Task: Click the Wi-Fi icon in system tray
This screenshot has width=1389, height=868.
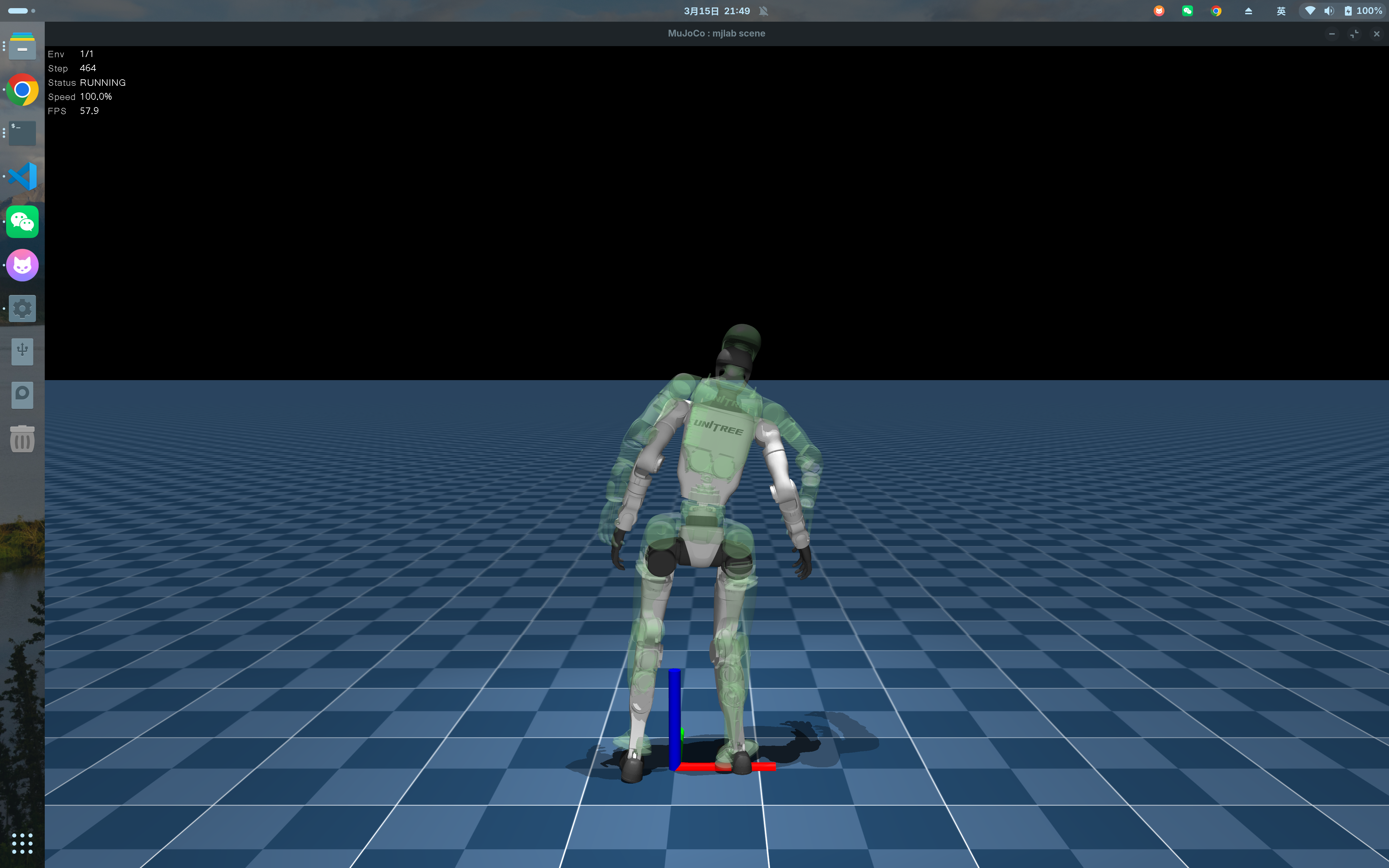Action: coord(1310,11)
